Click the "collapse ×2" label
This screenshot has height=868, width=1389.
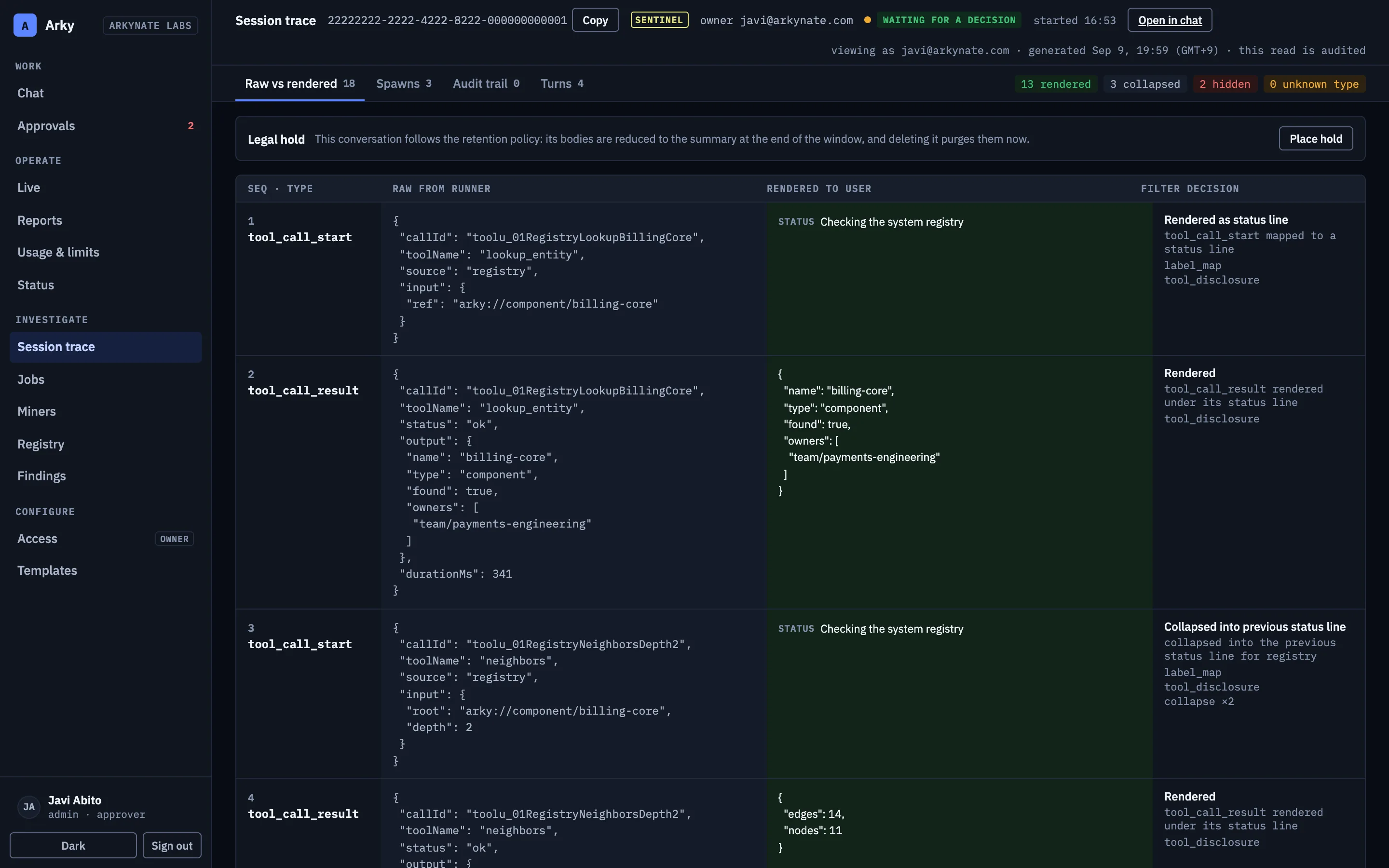(1198, 701)
